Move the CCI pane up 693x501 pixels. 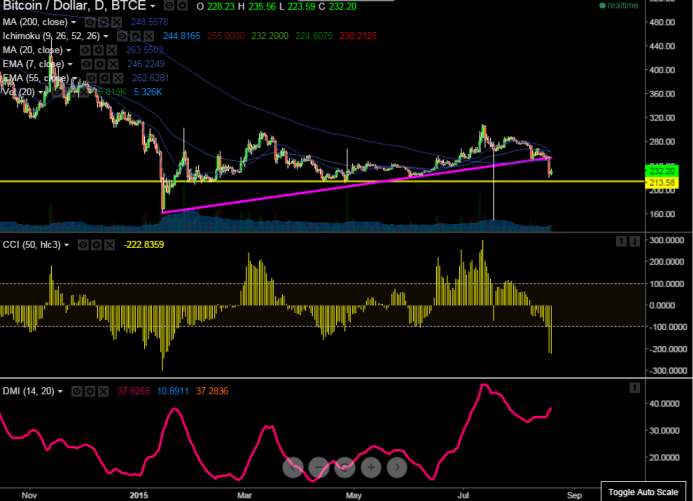click(621, 241)
